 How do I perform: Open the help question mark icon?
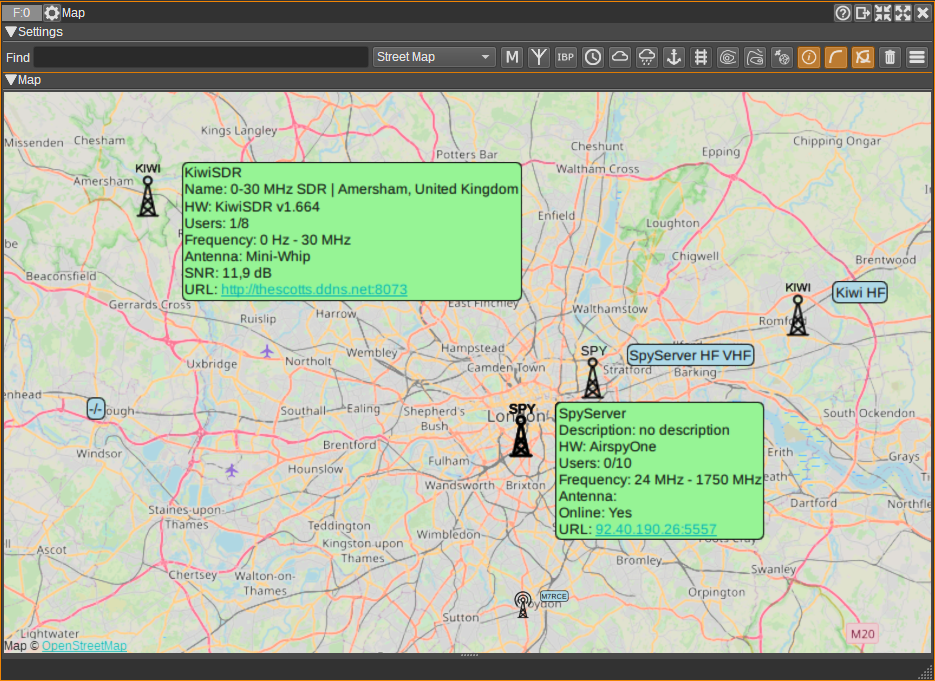pos(843,13)
